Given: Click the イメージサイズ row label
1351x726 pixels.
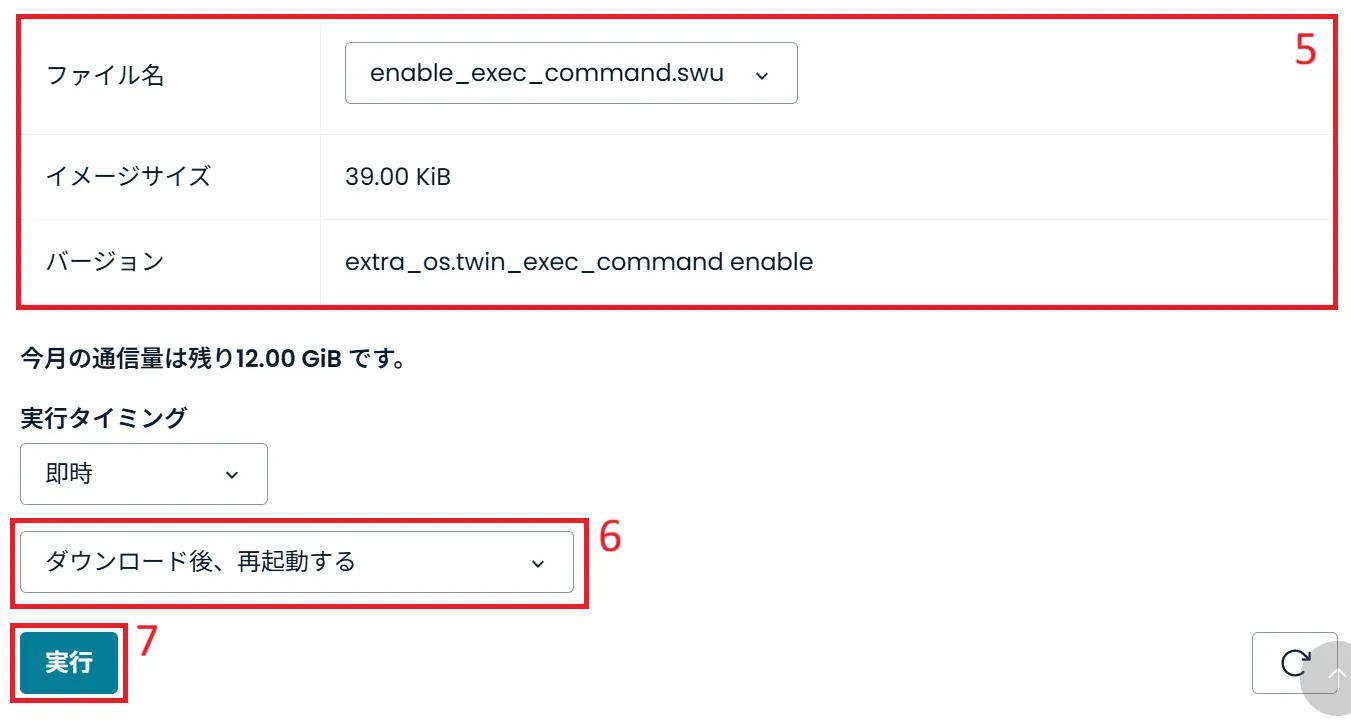Looking at the screenshot, I should click(x=128, y=177).
